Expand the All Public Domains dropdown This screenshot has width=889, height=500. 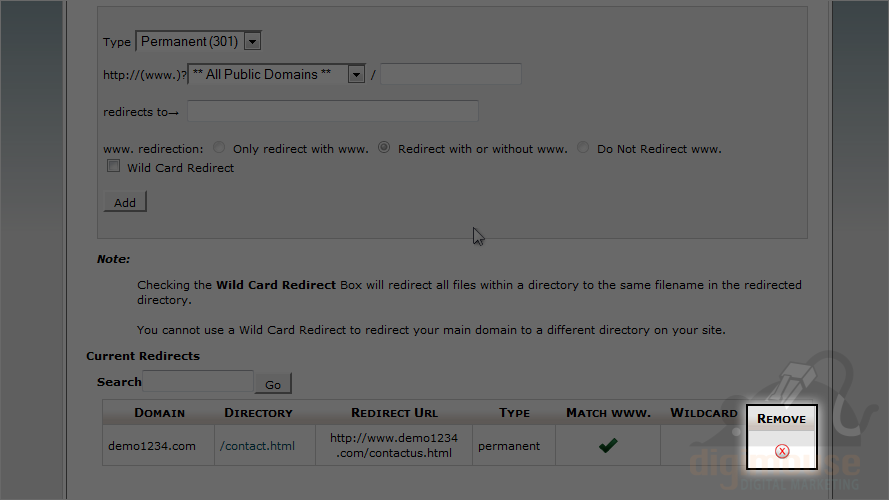(276, 74)
